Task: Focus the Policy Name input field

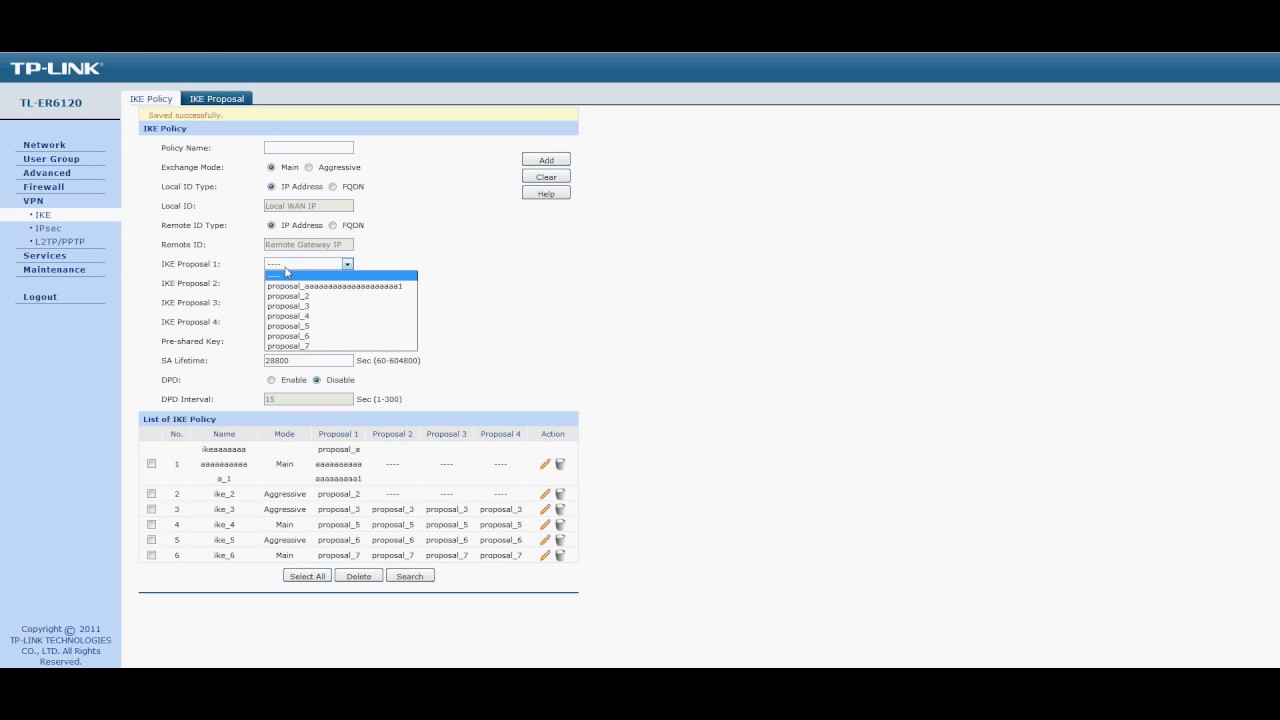Action: coord(309,148)
